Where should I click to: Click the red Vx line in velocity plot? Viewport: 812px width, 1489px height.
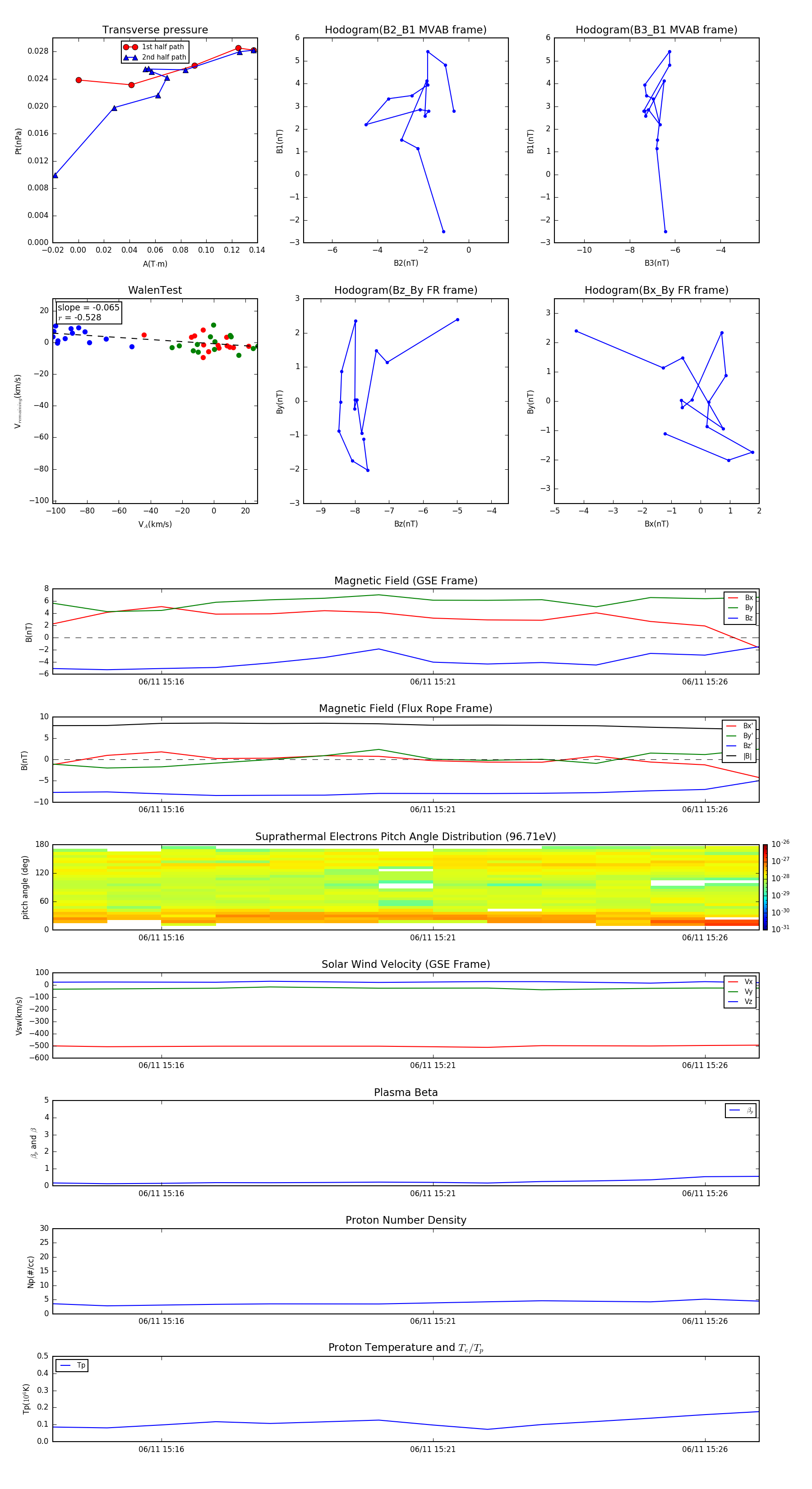(x=406, y=1046)
